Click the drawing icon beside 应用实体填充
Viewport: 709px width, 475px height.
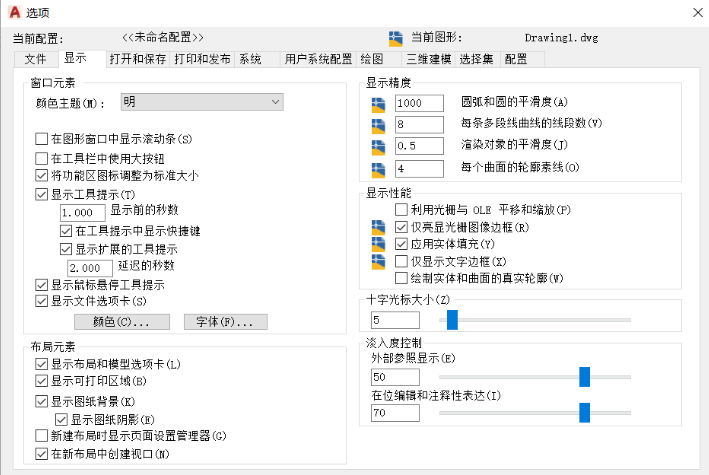378,244
